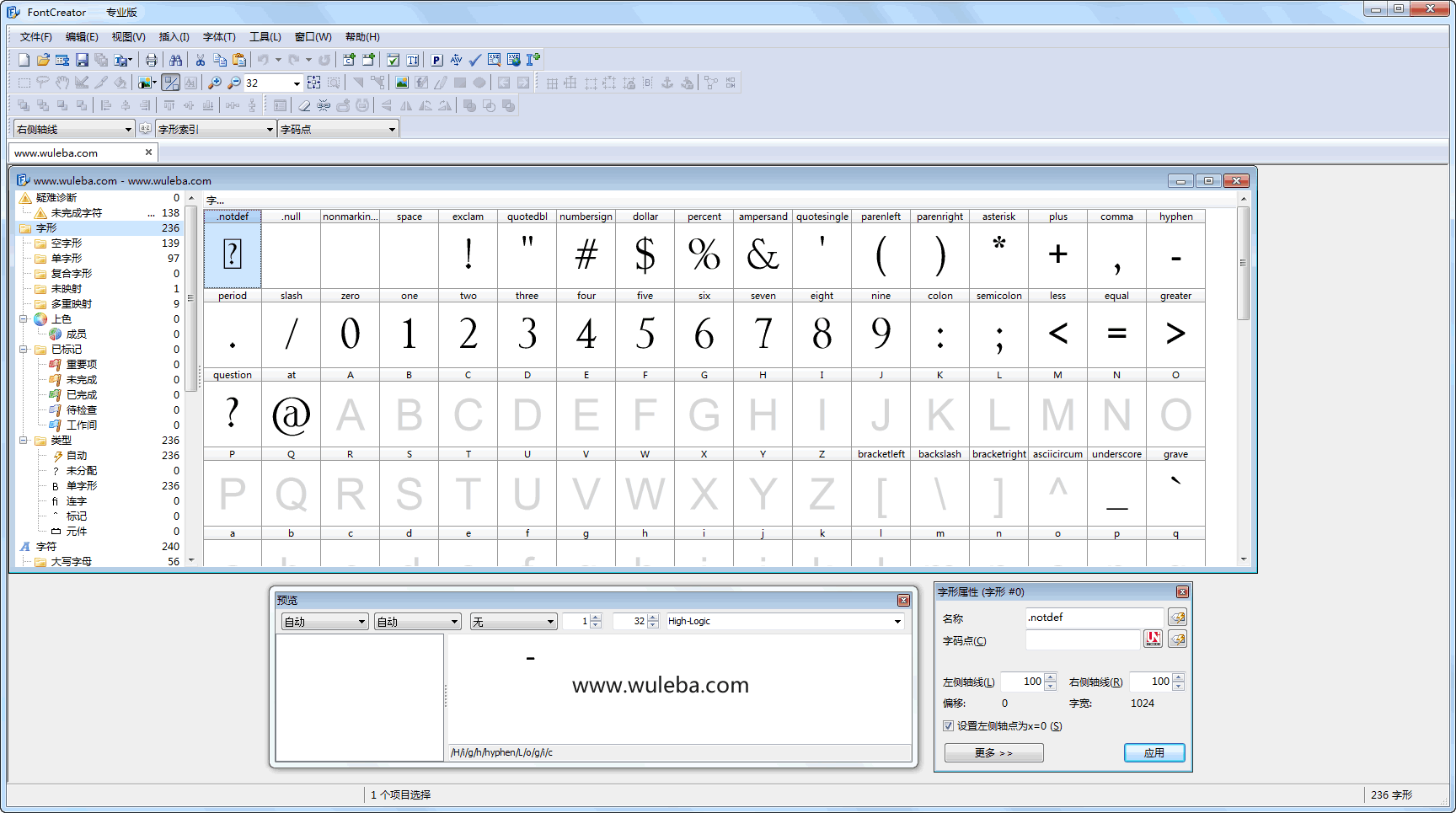Click the a-z sort icon
The width and height of the screenshot is (1456, 813).
pos(145,129)
